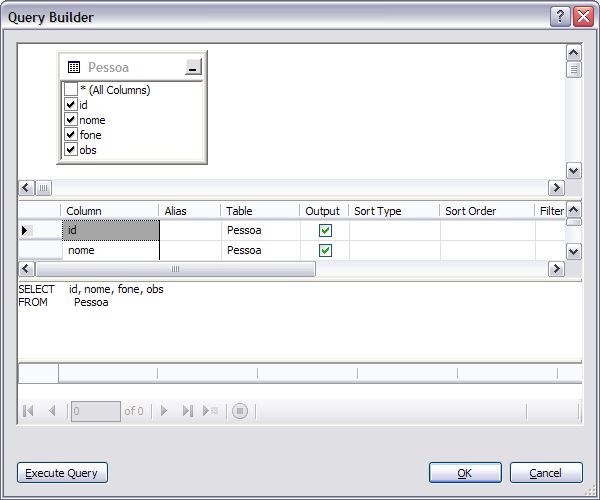Click the row selector arrow for id row
Image resolution: width=600 pixels, height=500 pixels.
(24, 230)
